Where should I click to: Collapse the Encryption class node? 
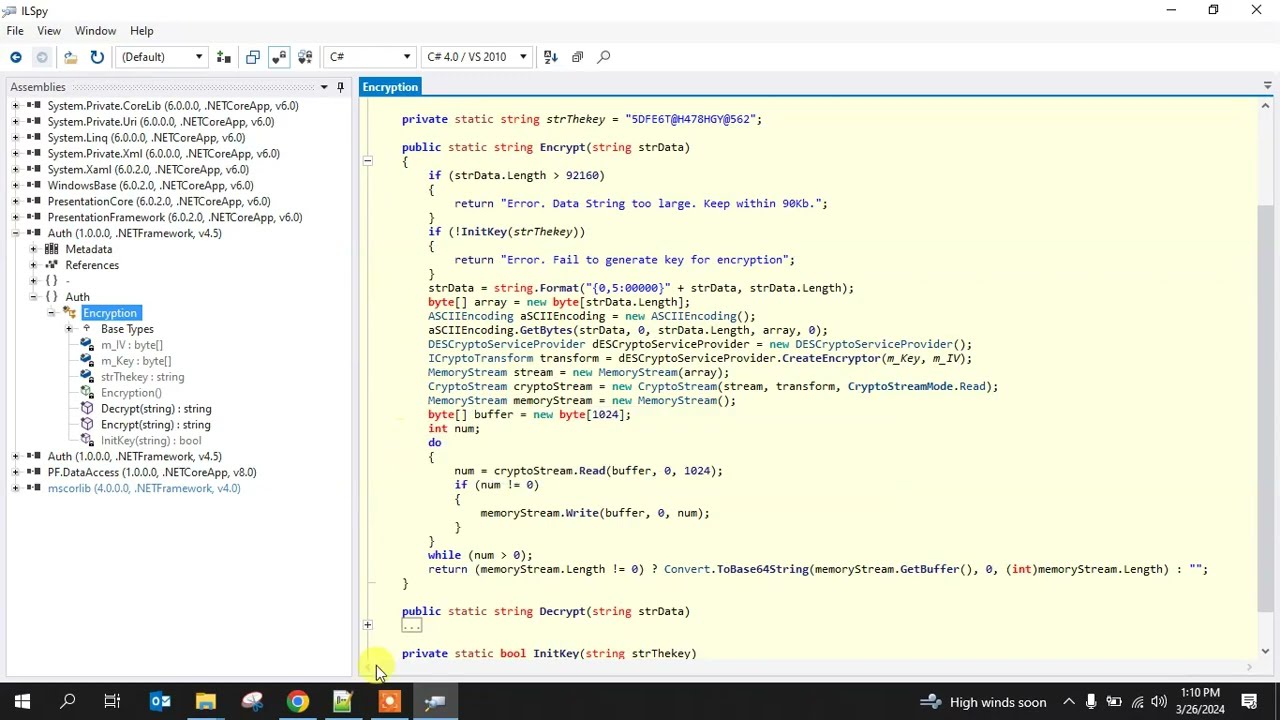click(51, 314)
